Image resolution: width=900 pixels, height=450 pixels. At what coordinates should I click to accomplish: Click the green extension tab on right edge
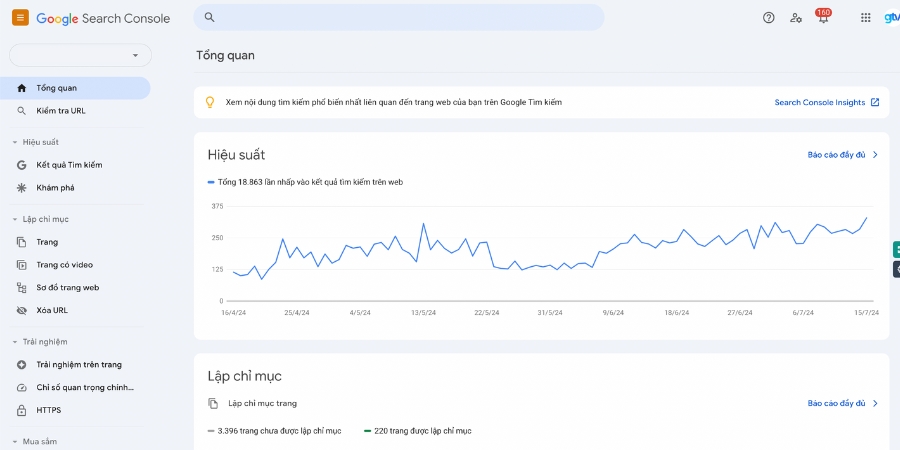pos(897,249)
